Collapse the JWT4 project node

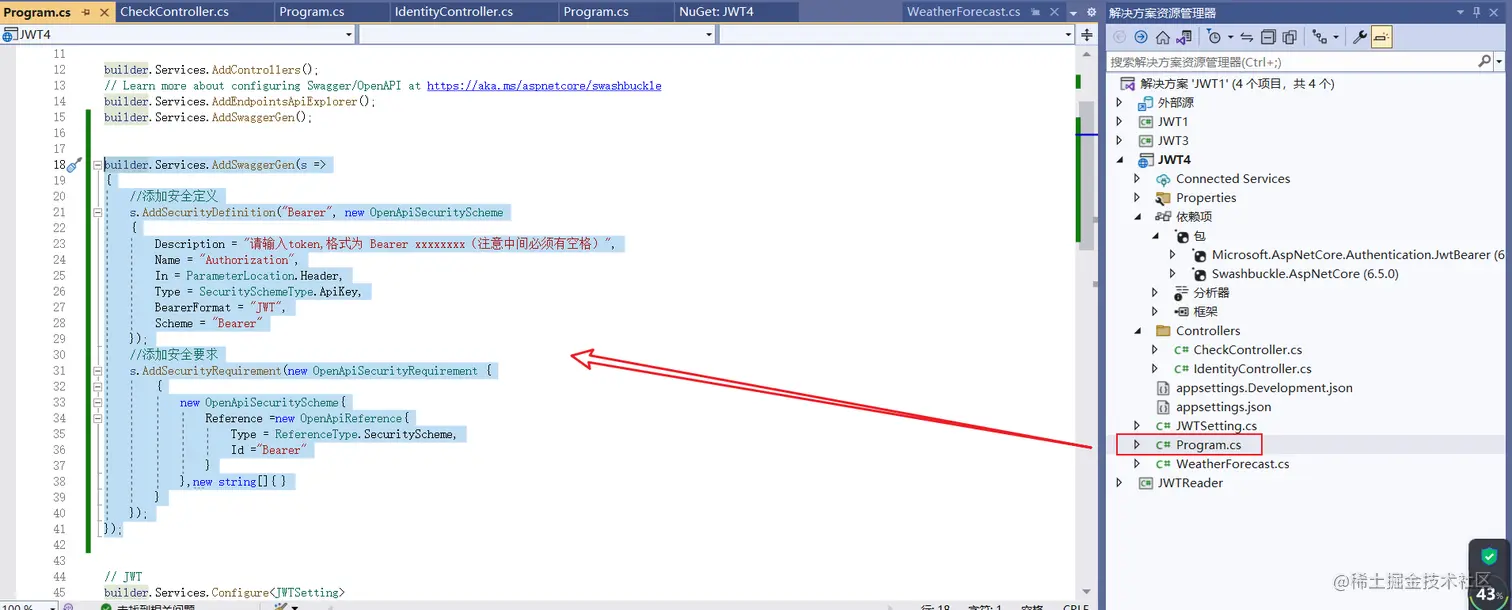click(x=1119, y=159)
